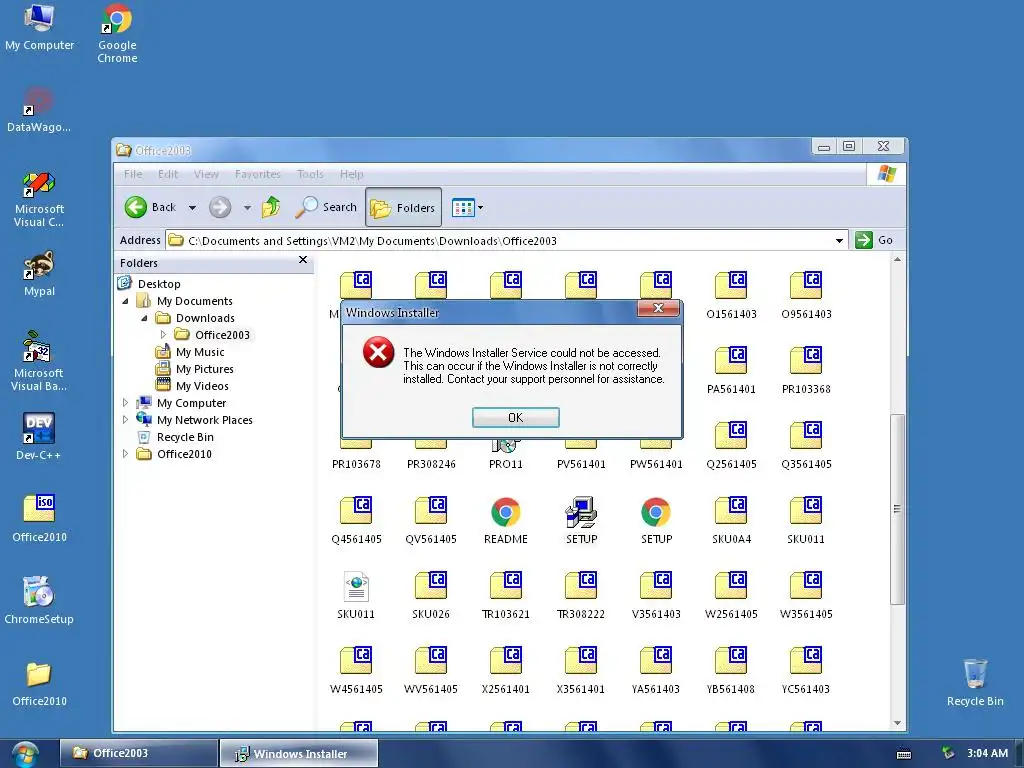Select My Videos in folder tree
Image resolution: width=1024 pixels, height=768 pixels.
coord(202,386)
